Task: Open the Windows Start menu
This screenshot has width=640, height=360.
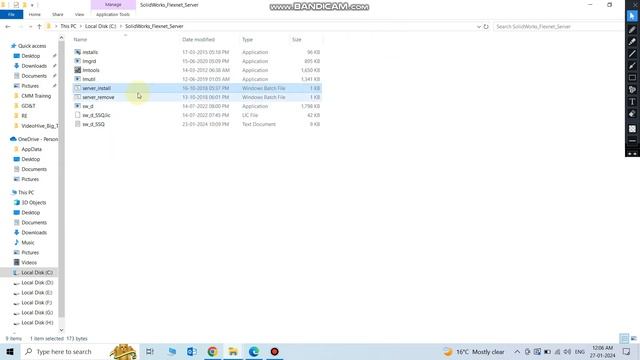Action: 10,351
